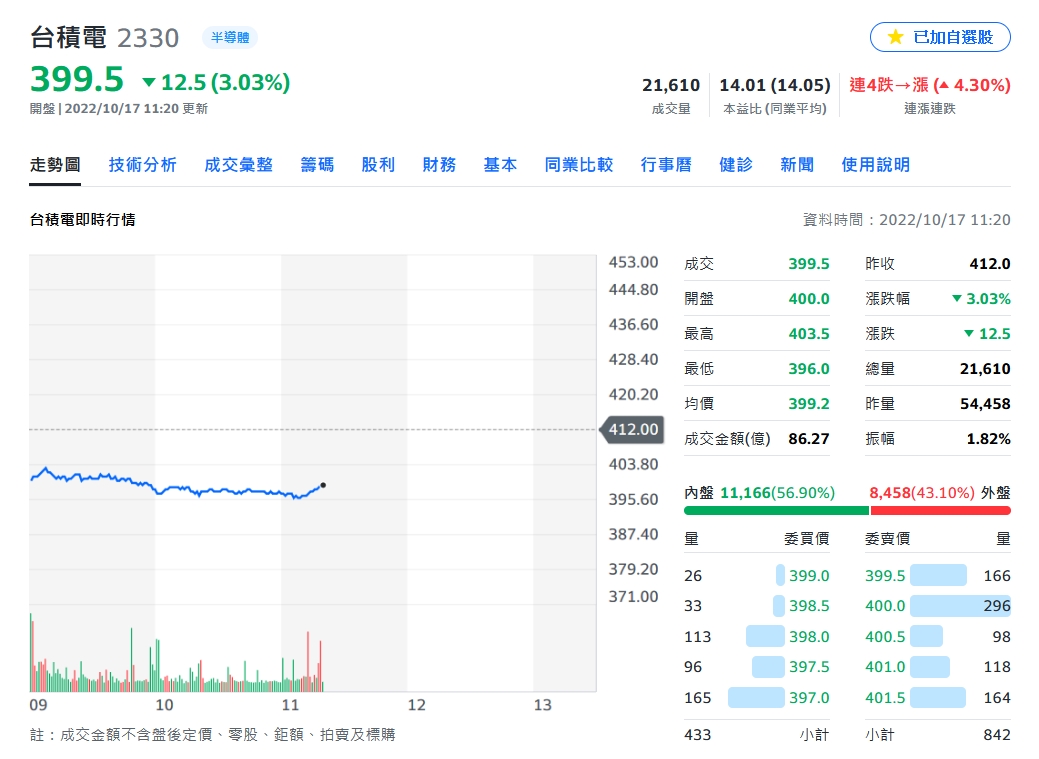Select the 走勢圖 tab

[55, 164]
